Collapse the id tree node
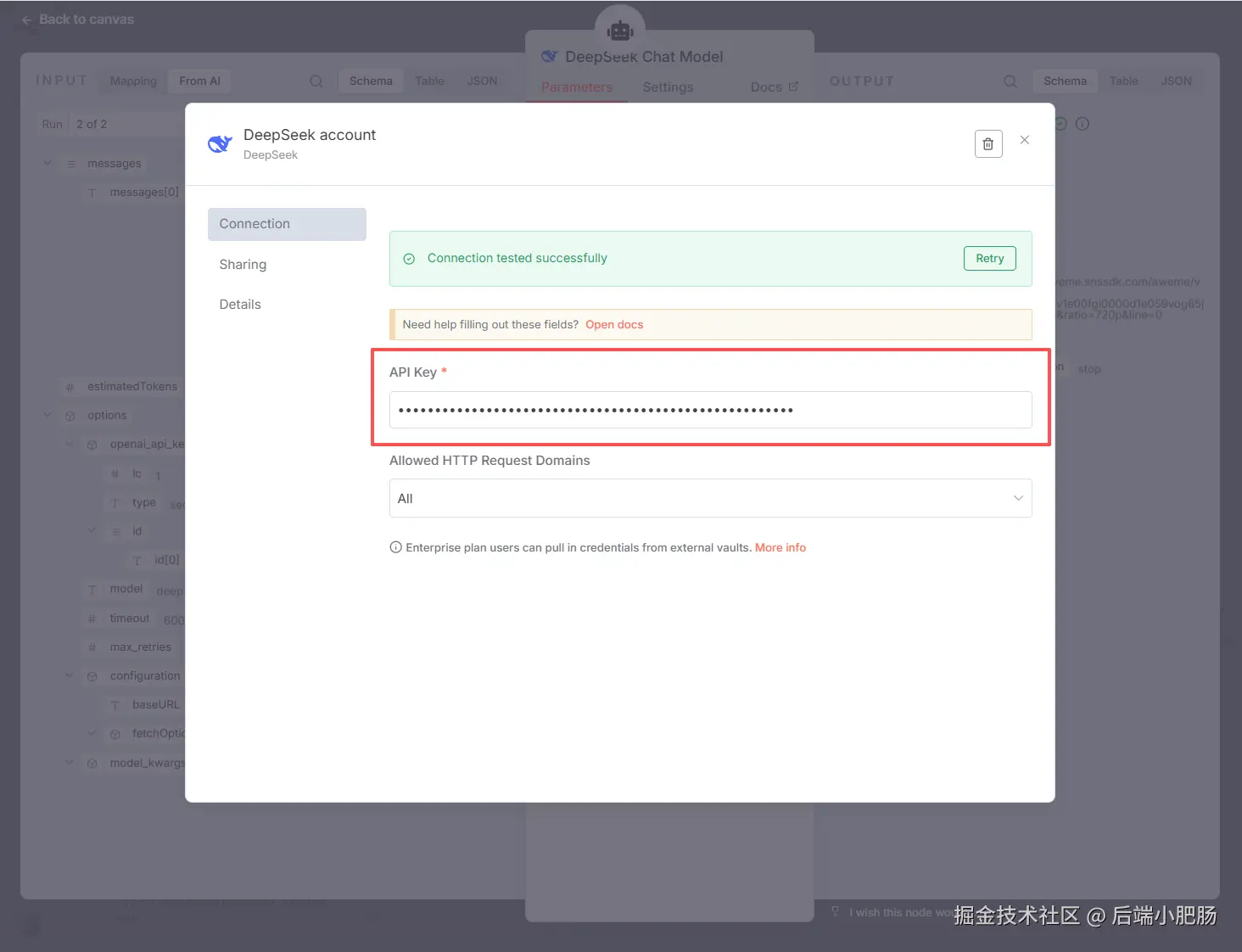The image size is (1242, 952). click(92, 531)
